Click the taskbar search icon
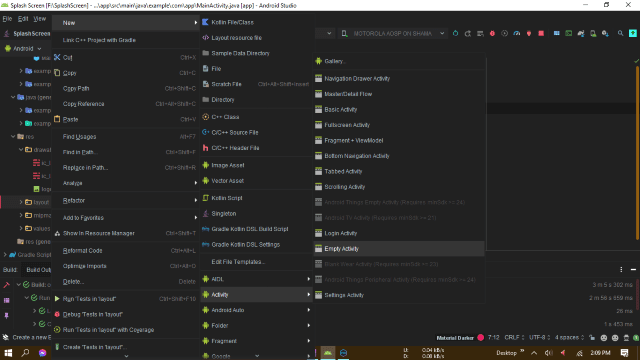 coord(25,353)
